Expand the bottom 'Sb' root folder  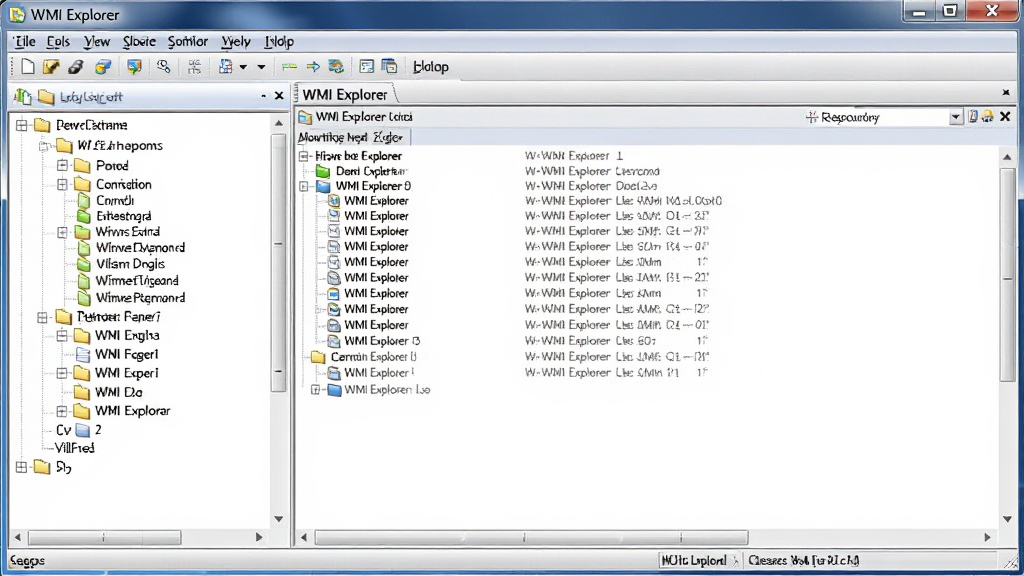click(x=22, y=467)
